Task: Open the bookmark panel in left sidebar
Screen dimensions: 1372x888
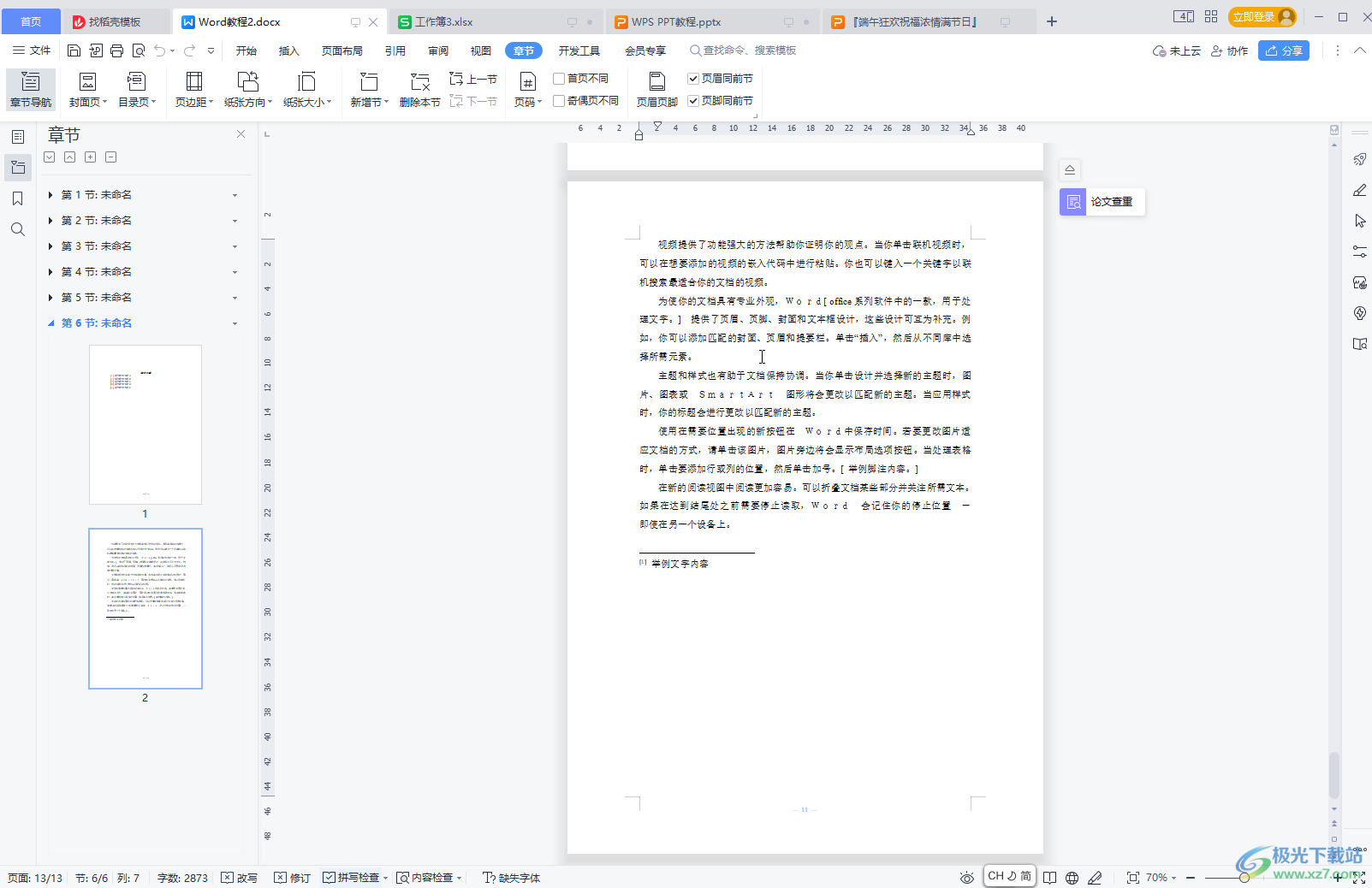Action: (x=18, y=198)
